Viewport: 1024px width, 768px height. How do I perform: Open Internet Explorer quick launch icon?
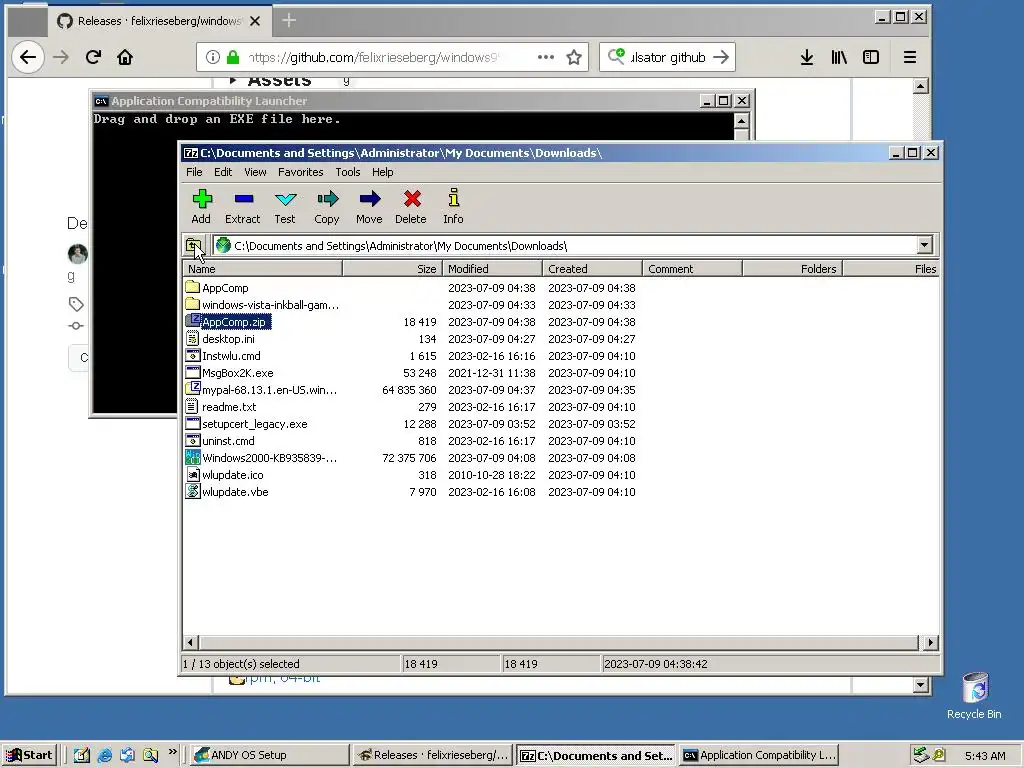point(104,755)
